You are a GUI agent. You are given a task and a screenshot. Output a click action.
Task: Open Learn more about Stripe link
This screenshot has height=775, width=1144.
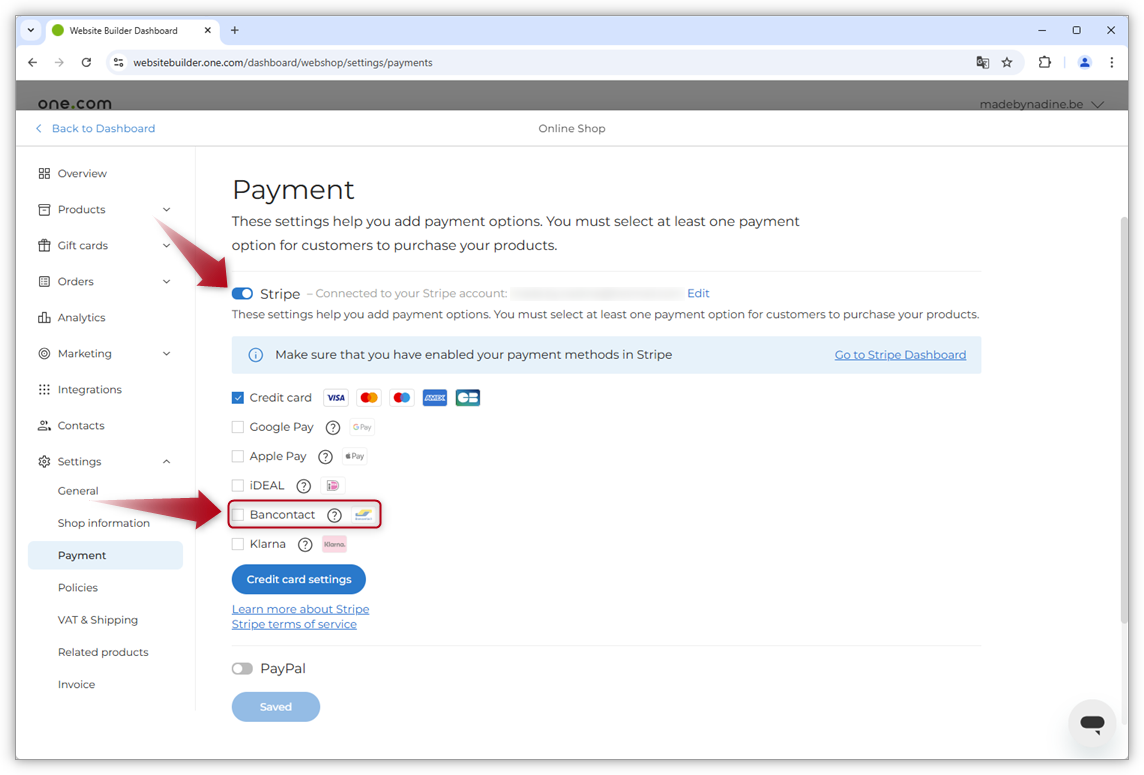tap(301, 609)
